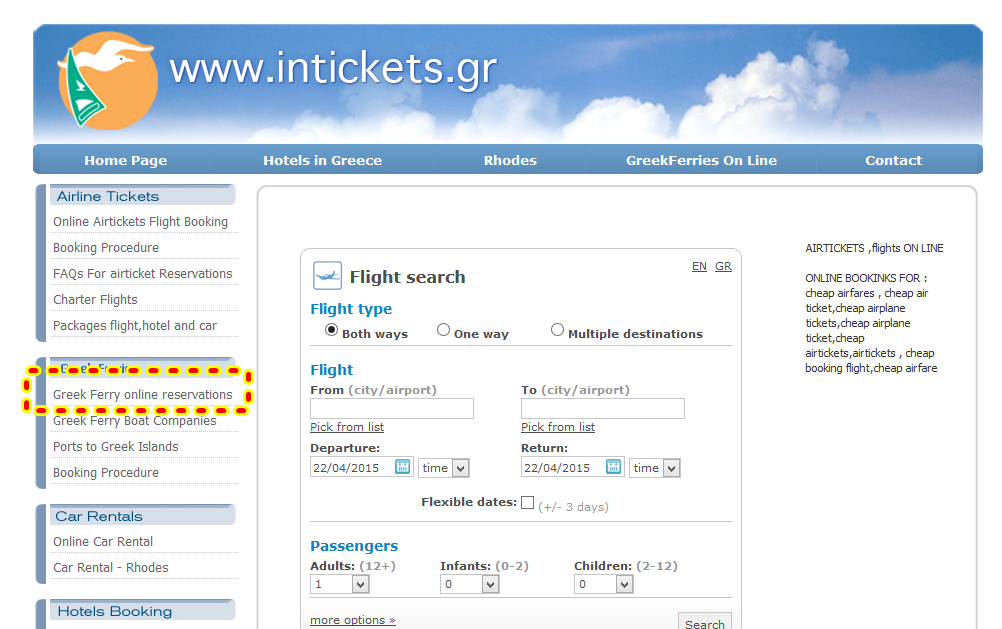Open Car Rental - Rhodes link
The height and width of the screenshot is (629, 1002).
(x=111, y=568)
